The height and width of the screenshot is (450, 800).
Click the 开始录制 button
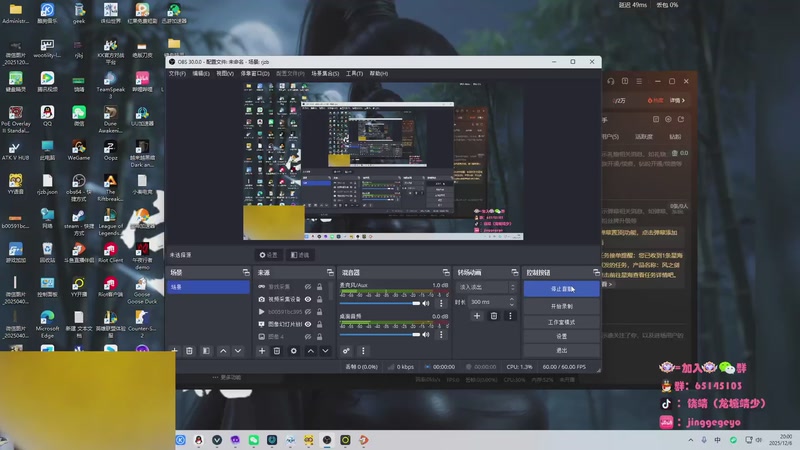click(561, 305)
